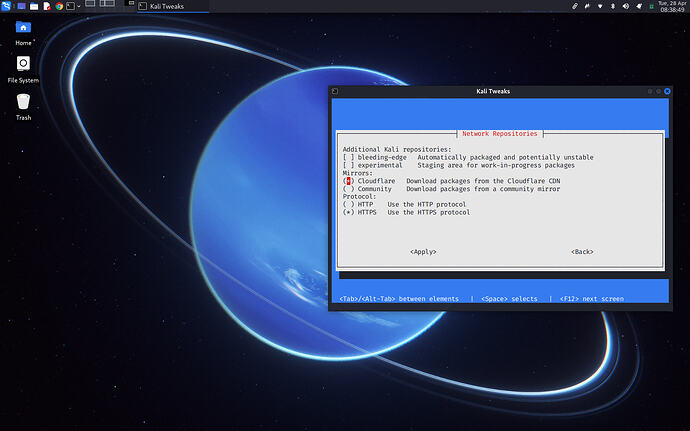Click the clipboard manager tray icon
This screenshot has height=431, width=690.
[x=575, y=6]
